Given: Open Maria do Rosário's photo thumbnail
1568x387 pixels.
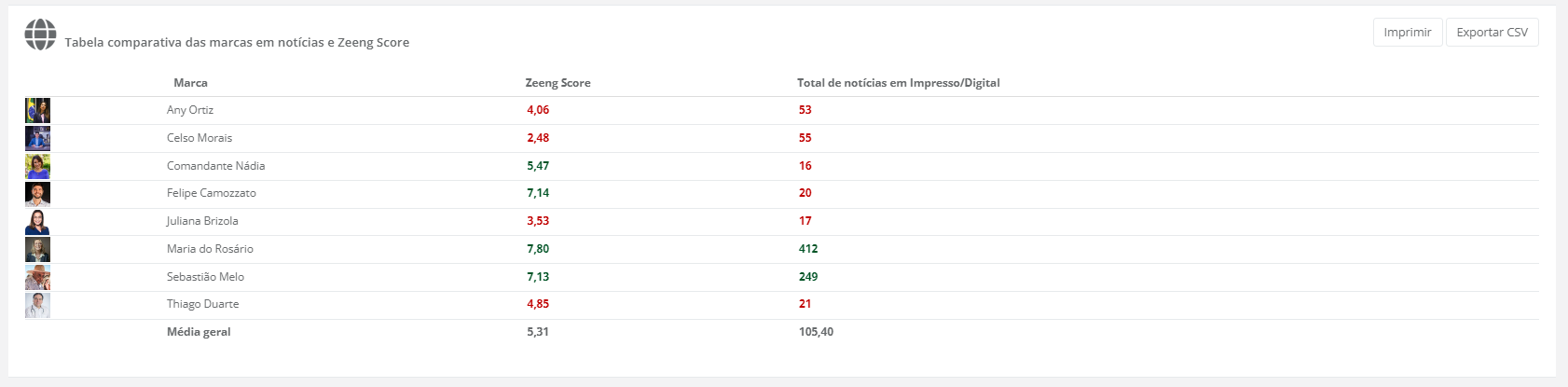Looking at the screenshot, I should [x=37, y=250].
